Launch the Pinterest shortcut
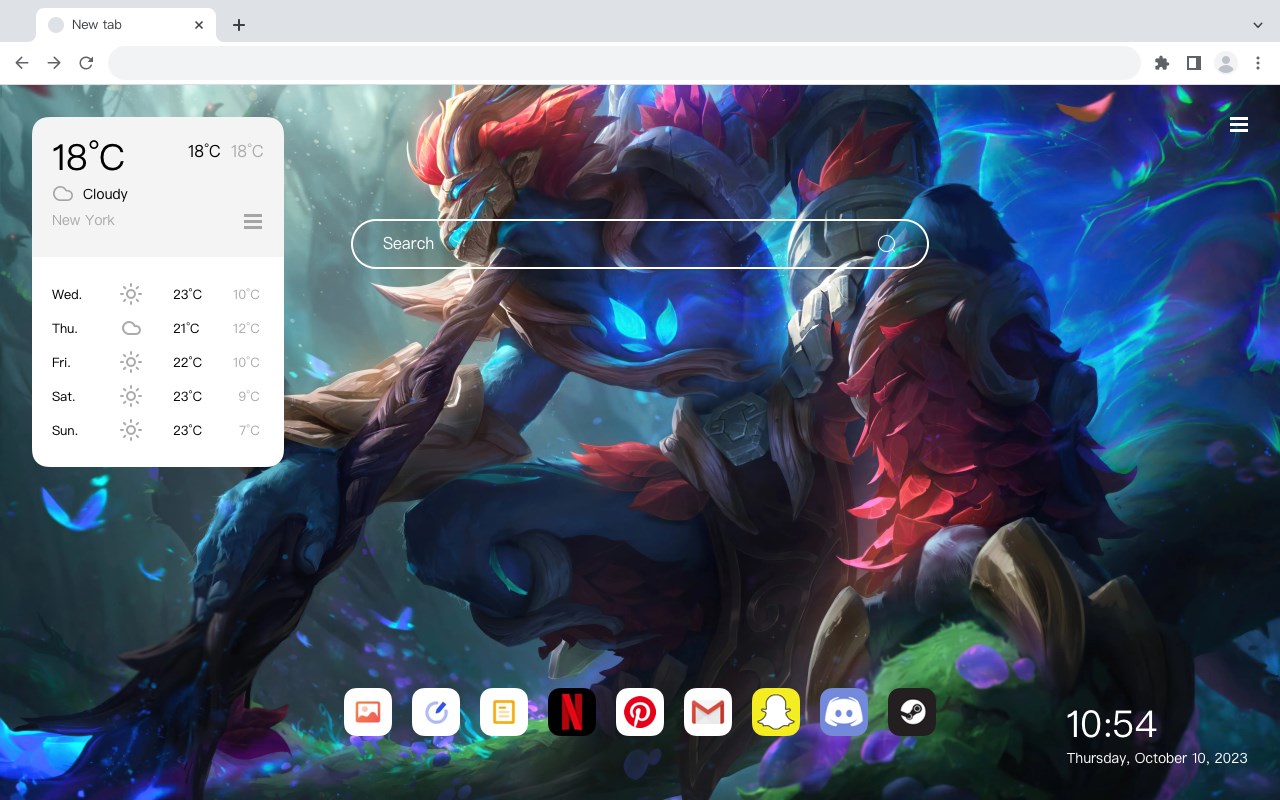Viewport: 1280px width, 800px height. pyautogui.click(x=640, y=712)
